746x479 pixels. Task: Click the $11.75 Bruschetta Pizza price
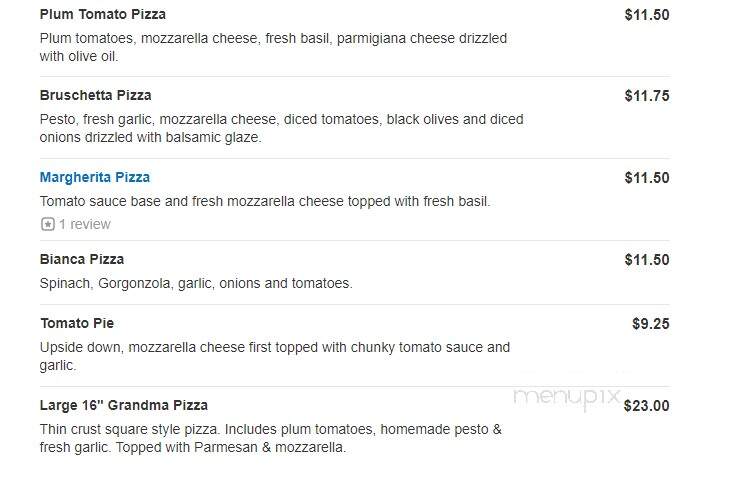pos(647,96)
